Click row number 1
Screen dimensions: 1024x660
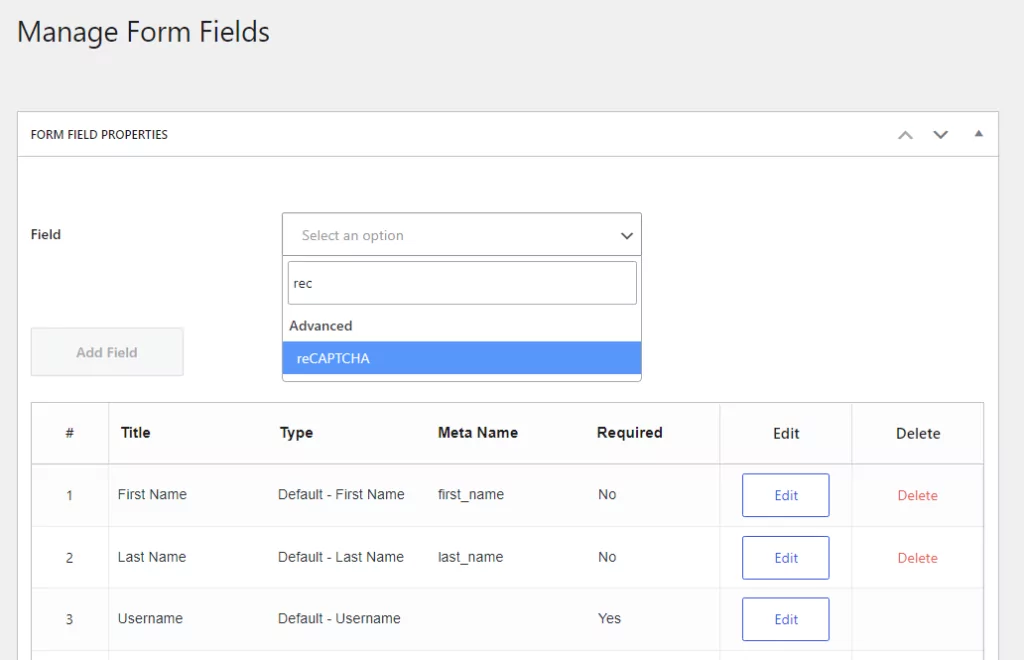[x=69, y=495]
